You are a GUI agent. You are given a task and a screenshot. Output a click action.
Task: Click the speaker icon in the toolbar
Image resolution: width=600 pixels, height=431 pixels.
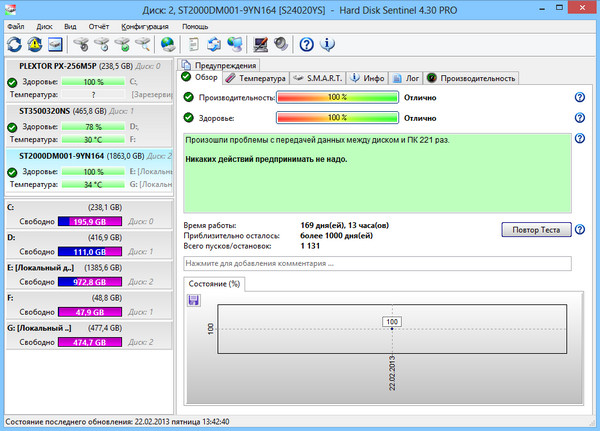(281, 44)
